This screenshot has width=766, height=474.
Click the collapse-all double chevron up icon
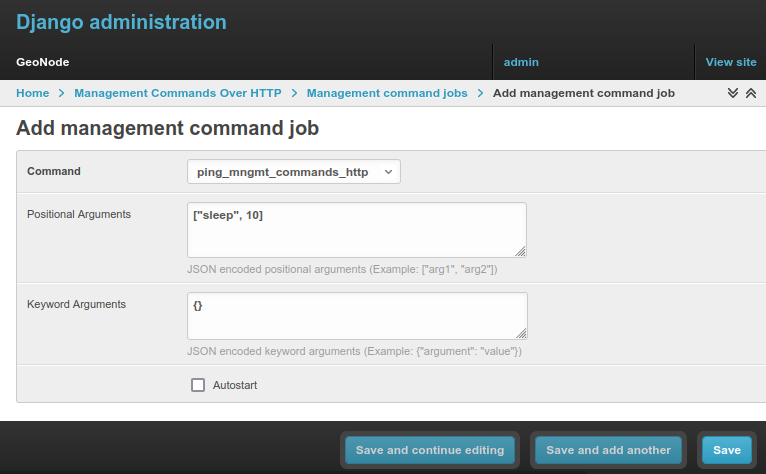pos(750,93)
